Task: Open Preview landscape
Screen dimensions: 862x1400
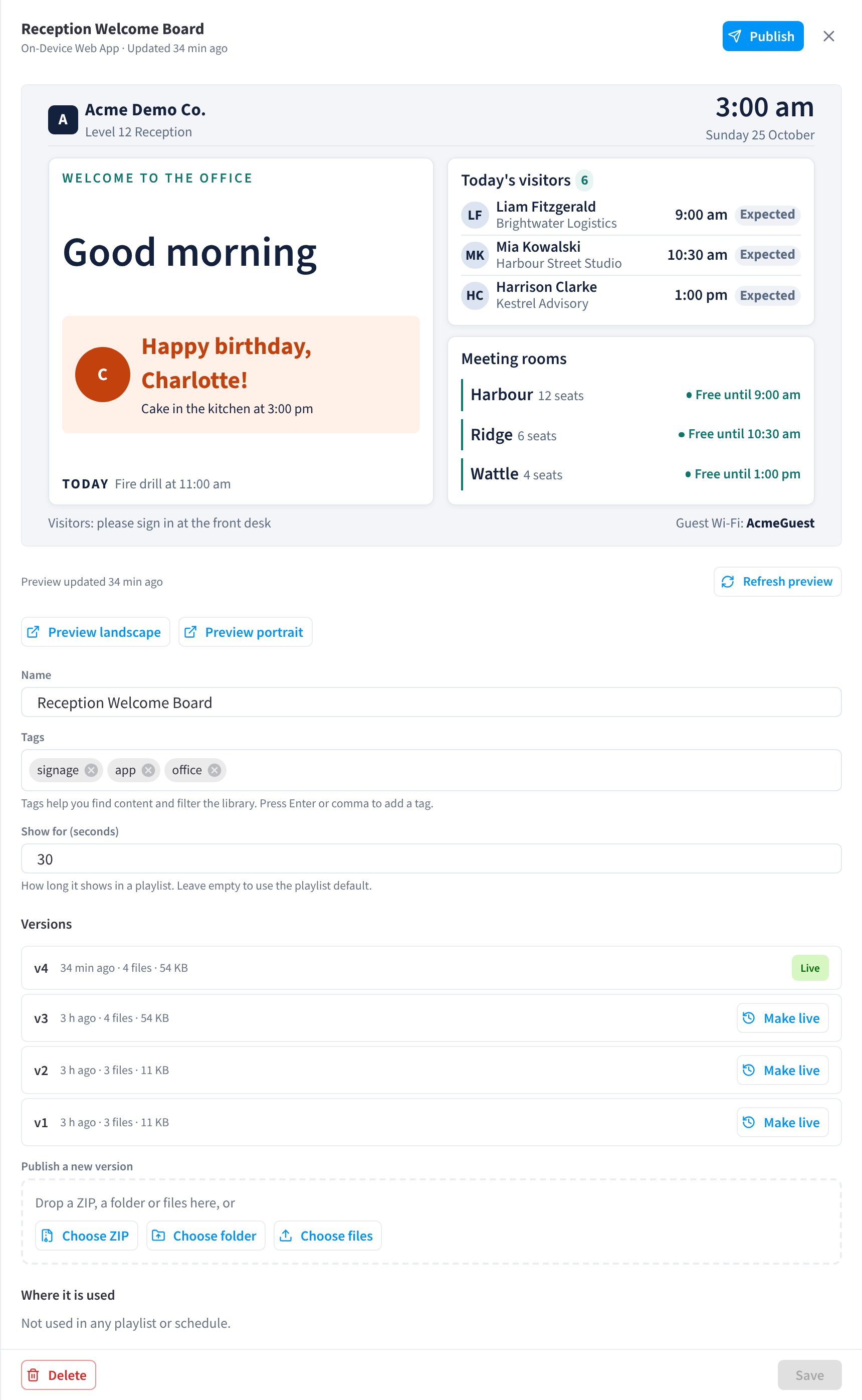Action: pos(95,632)
